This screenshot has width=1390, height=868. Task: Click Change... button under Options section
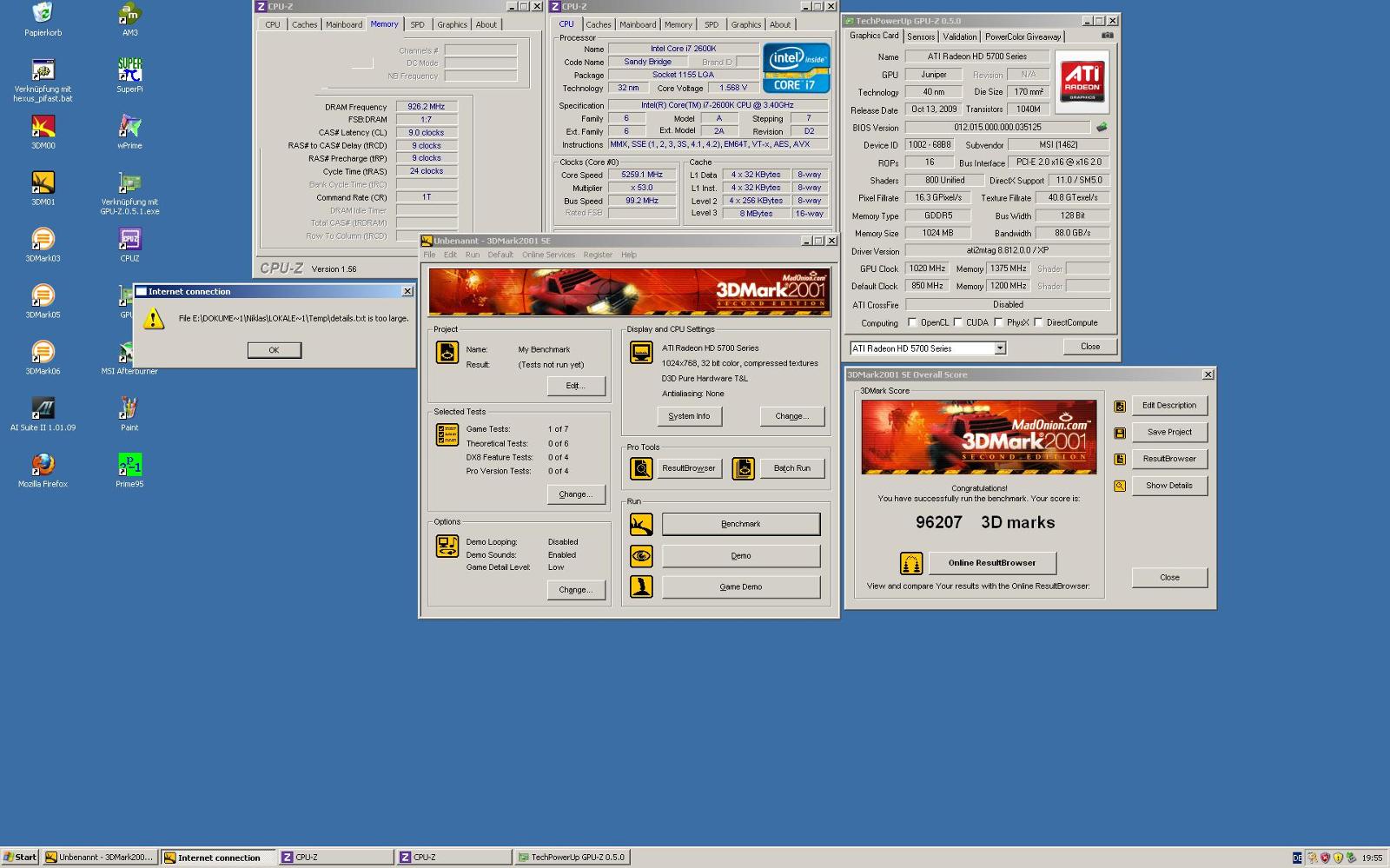[x=576, y=590]
